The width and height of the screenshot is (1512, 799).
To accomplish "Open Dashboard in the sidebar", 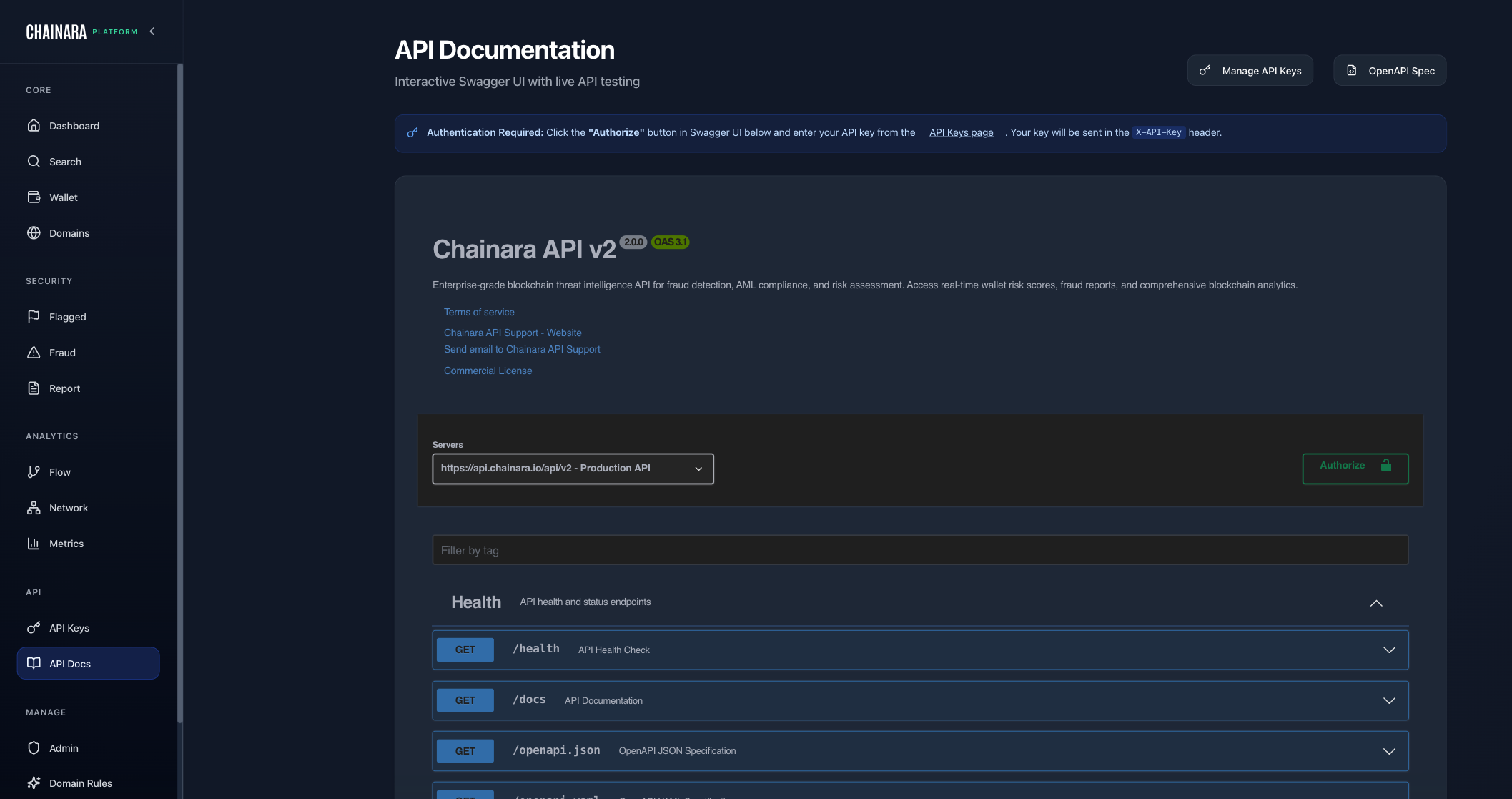I will click(88, 125).
